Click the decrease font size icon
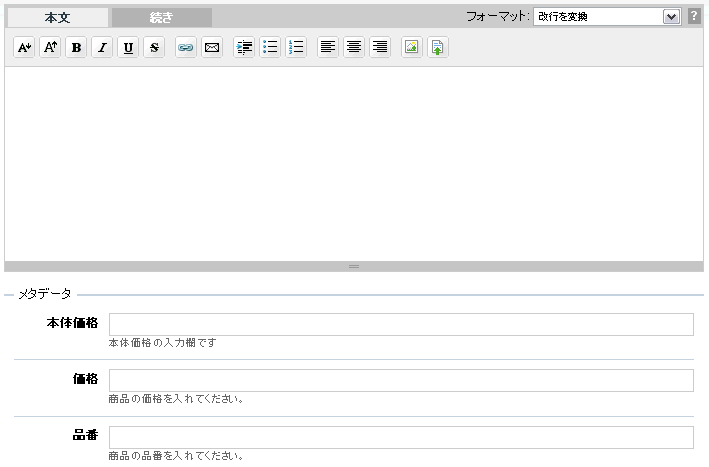This screenshot has height=467, width=709. point(24,47)
